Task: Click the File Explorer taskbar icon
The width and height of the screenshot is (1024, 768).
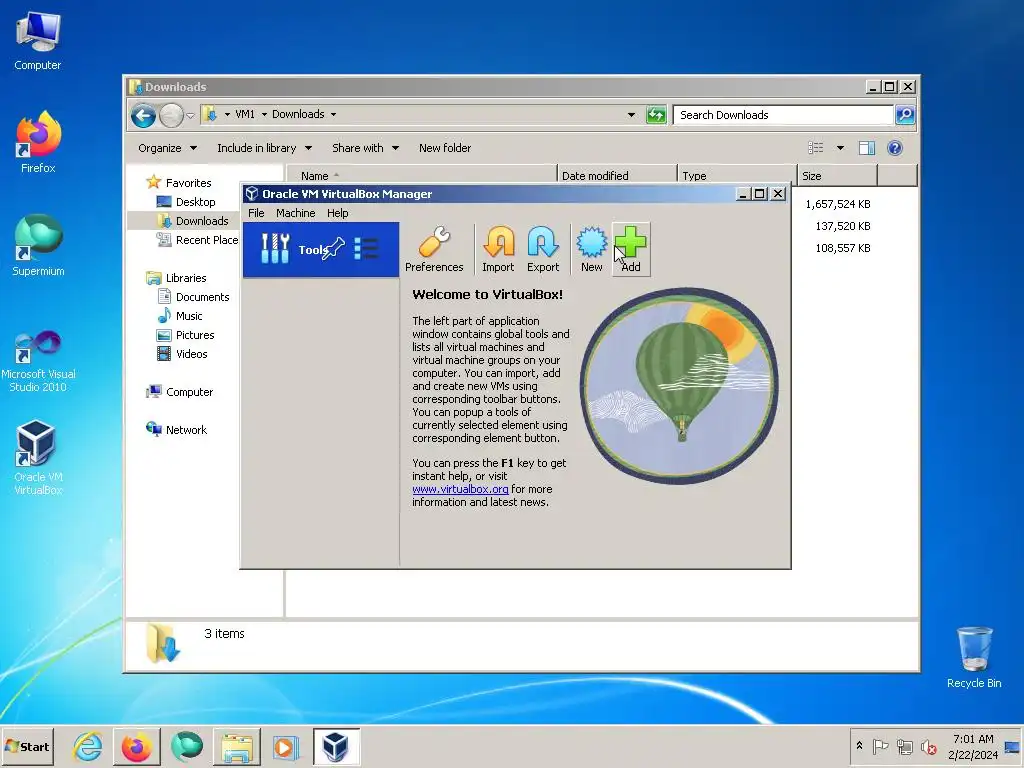Action: point(236,746)
